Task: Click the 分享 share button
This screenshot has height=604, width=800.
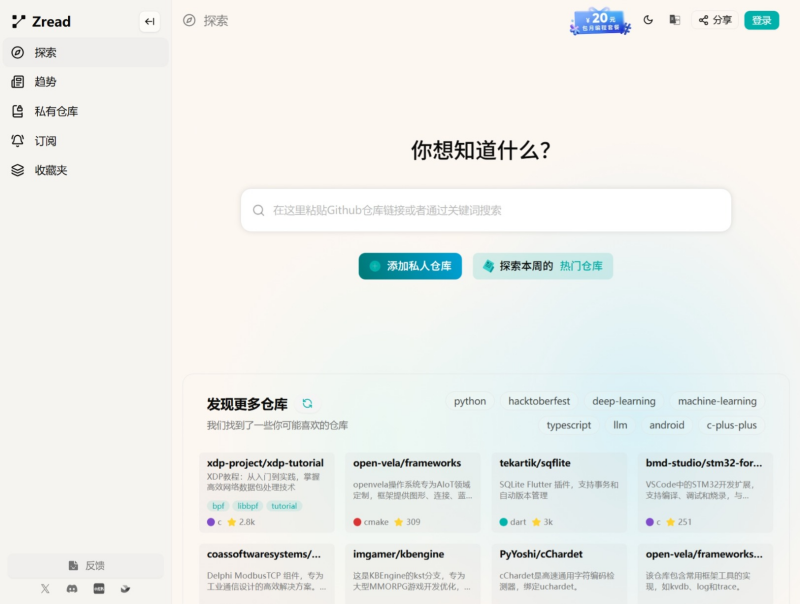Action: [x=714, y=20]
